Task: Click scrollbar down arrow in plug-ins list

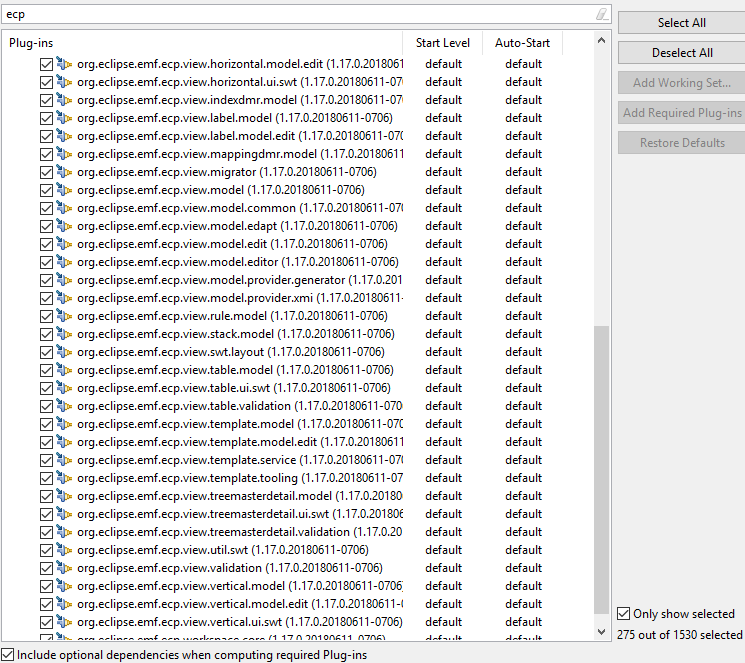Action: (602, 632)
